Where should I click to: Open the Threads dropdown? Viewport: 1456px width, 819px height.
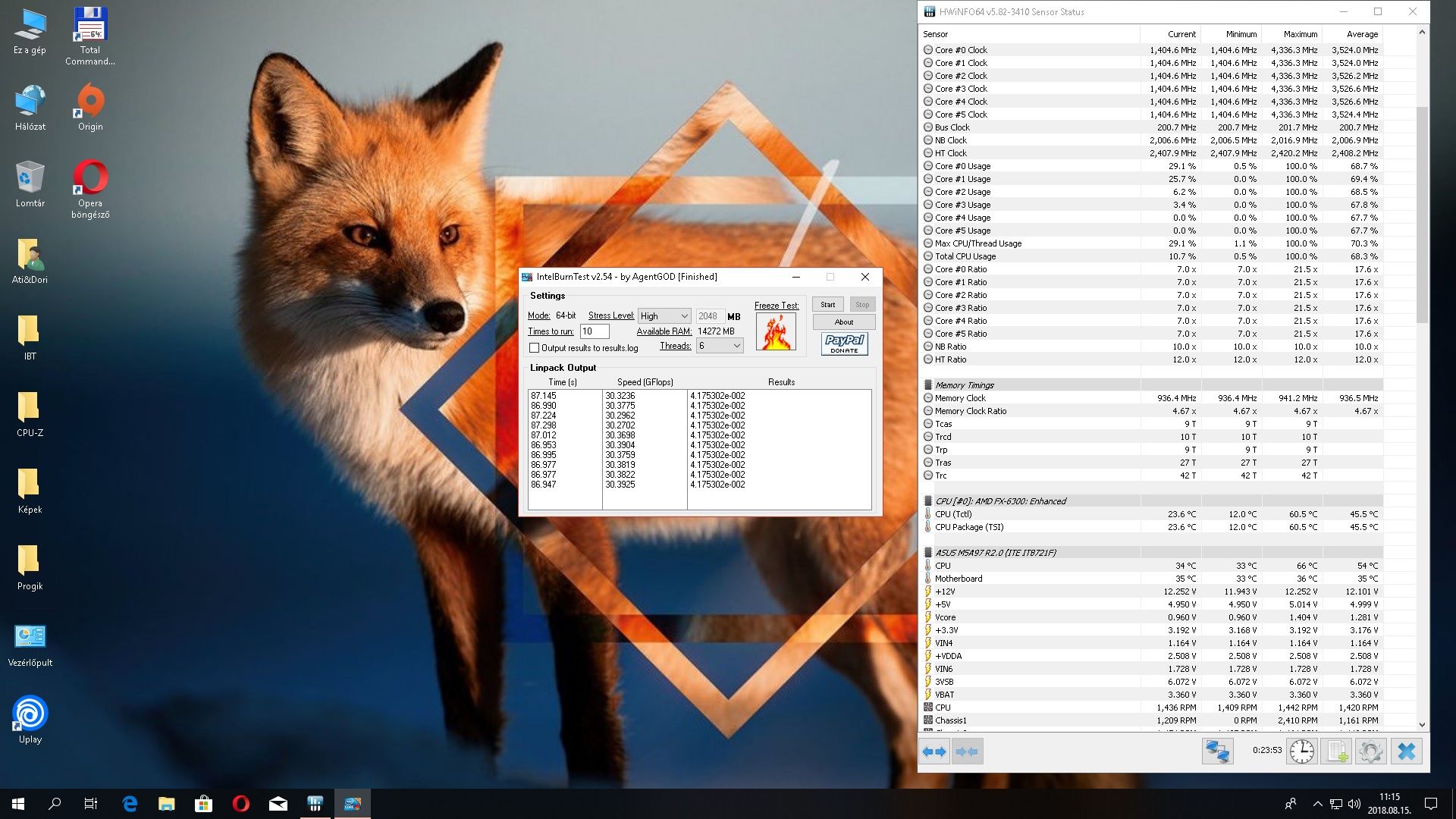coord(719,346)
